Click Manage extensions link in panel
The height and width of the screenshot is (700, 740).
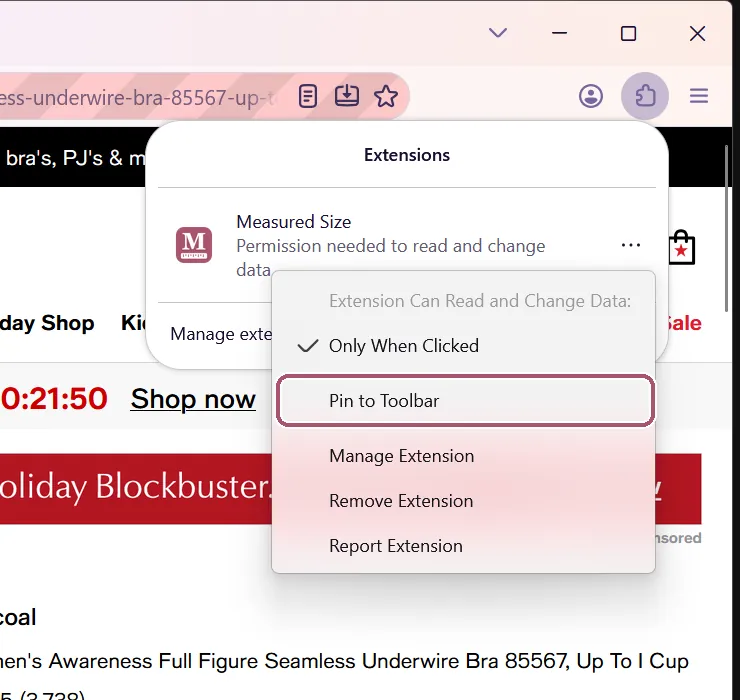[x=221, y=334]
